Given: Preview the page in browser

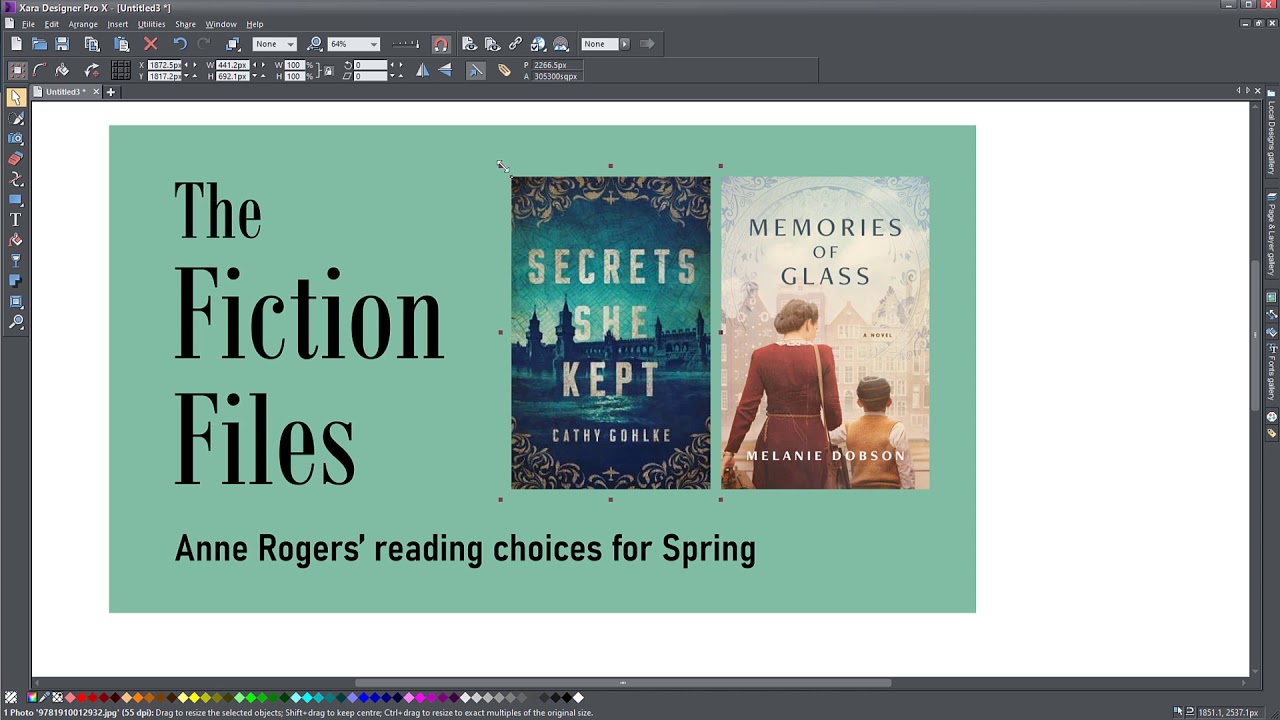Looking at the screenshot, I should coord(469,44).
